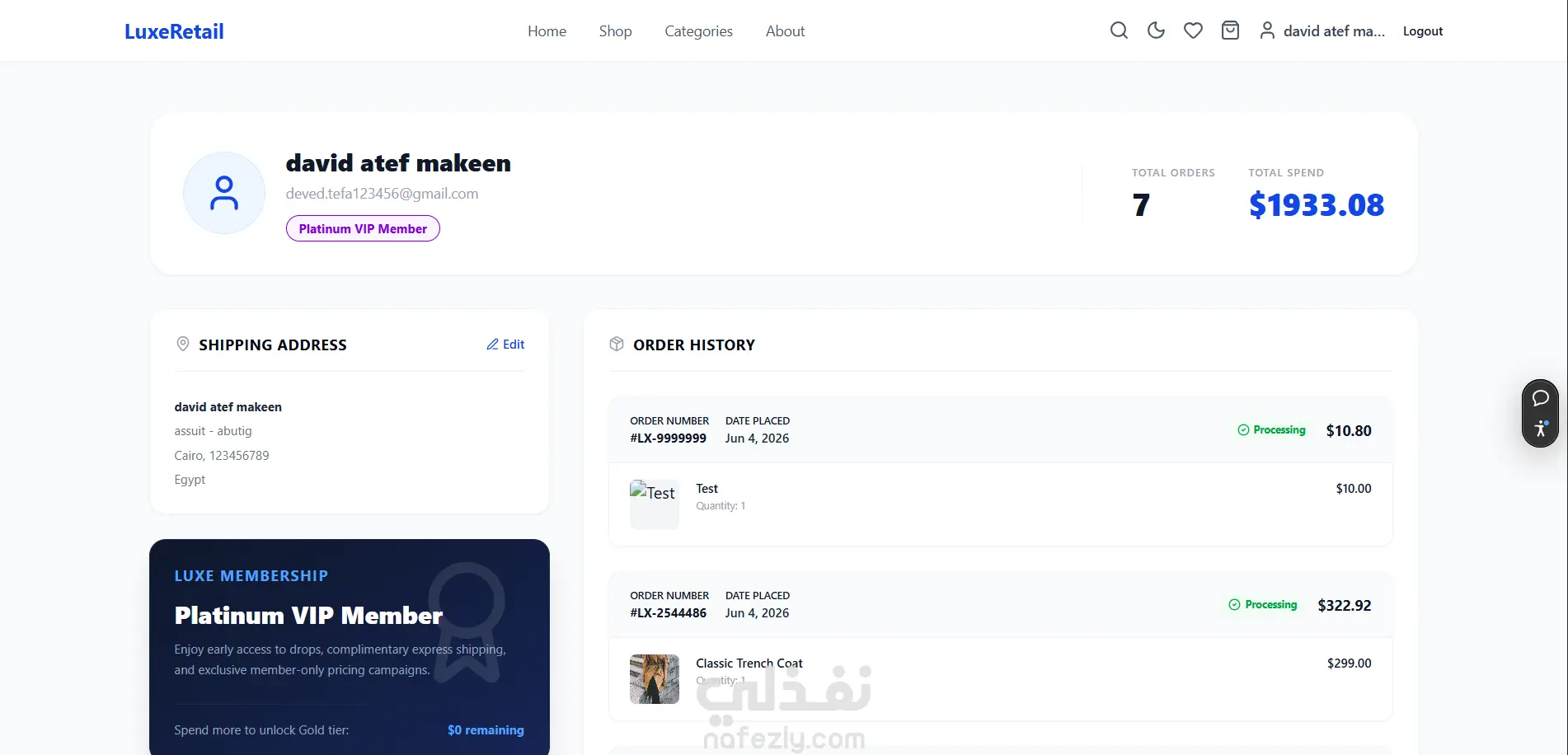Edit the shipping address
This screenshot has width=1568, height=755.
point(505,345)
